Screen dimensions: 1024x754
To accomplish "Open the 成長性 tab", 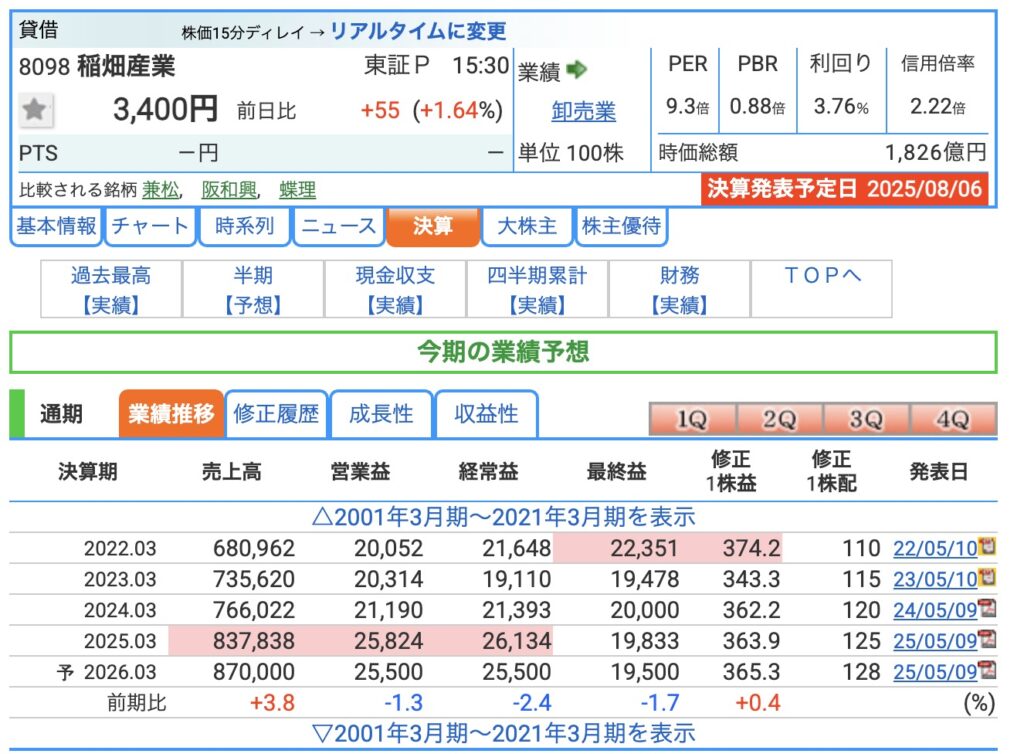I will coord(381,414).
